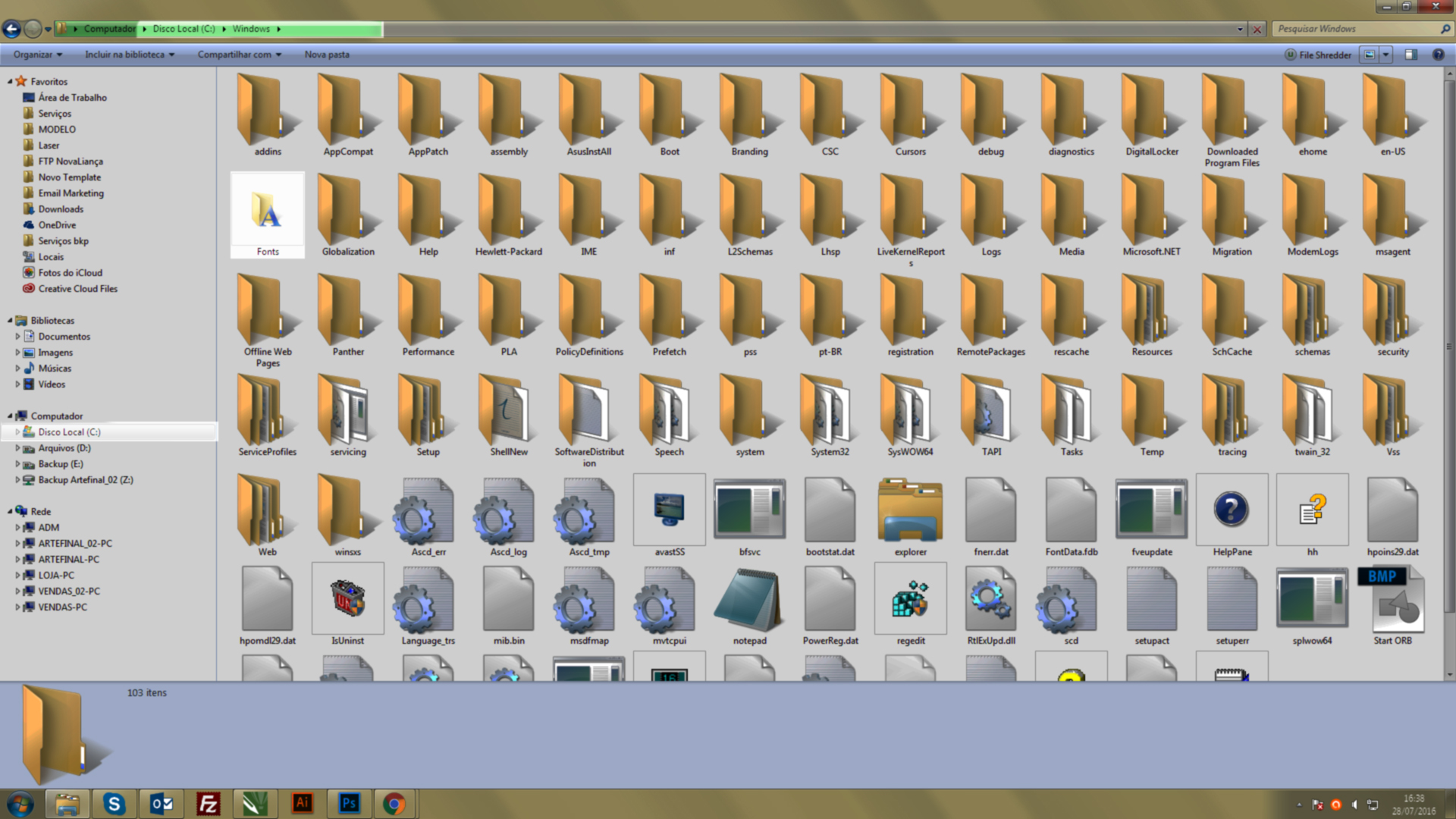Open the view options dropdown arrow
Viewport: 1456px width, 819px height.
point(1386,55)
